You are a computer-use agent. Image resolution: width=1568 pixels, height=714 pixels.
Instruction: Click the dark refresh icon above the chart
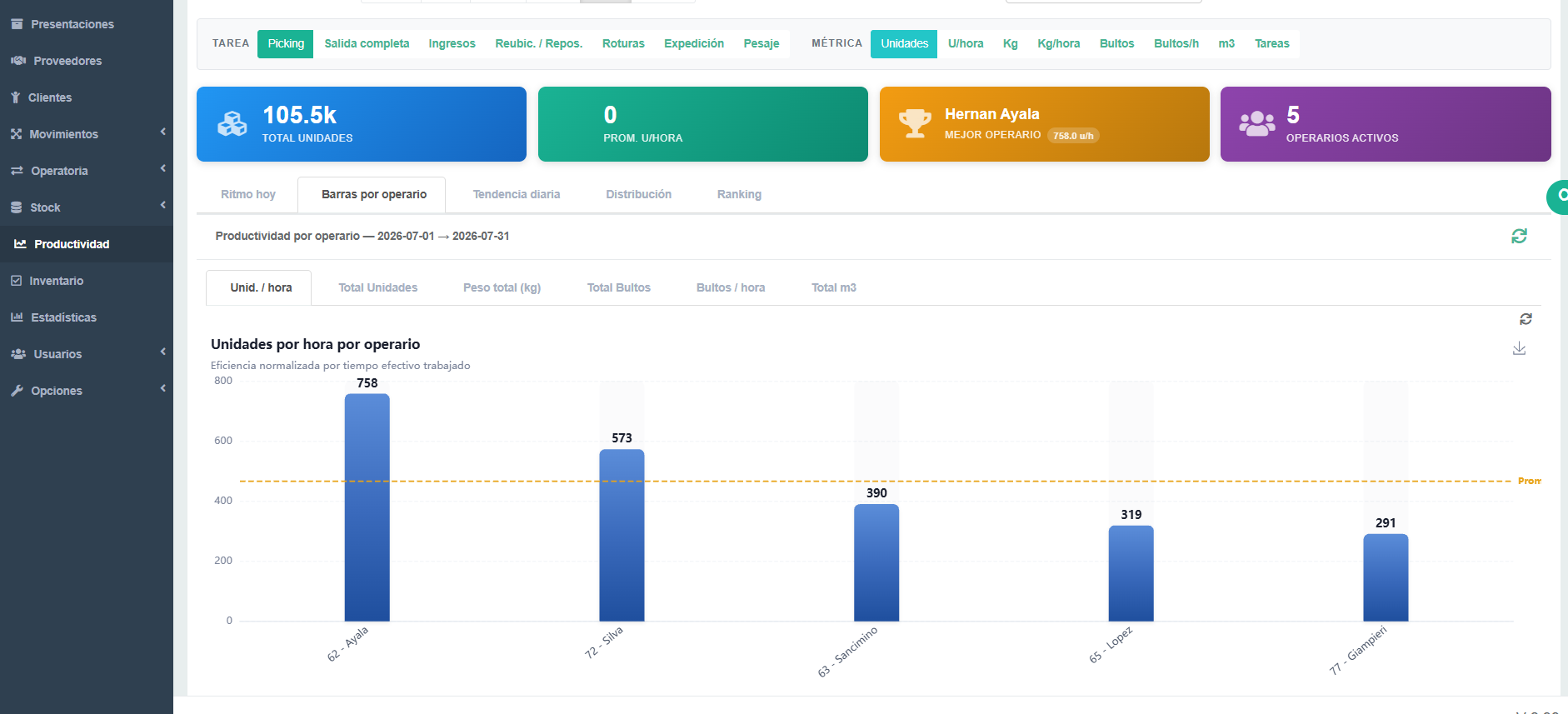[x=1526, y=319]
